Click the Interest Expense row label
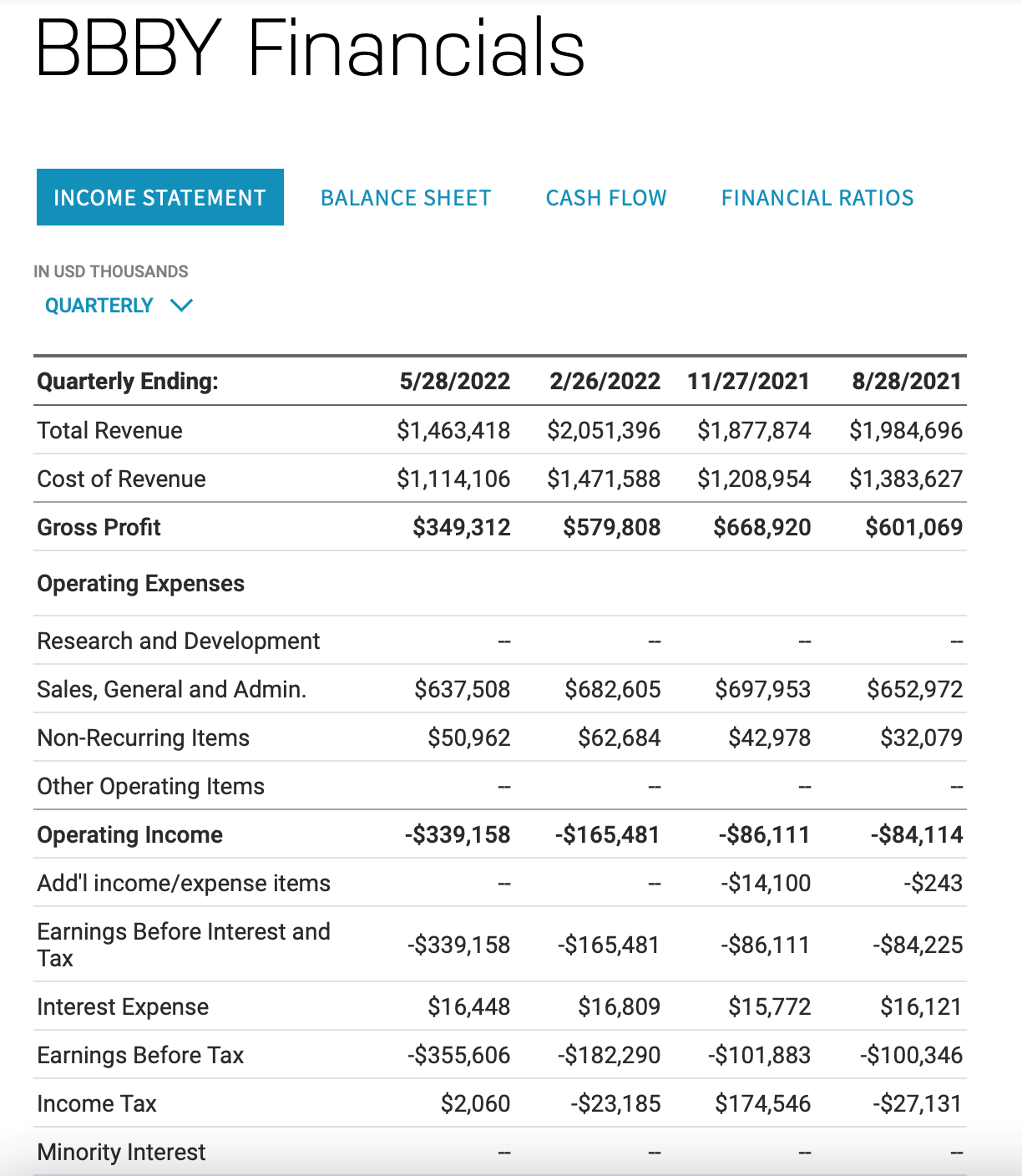The width and height of the screenshot is (1022, 1176). coord(123,1006)
